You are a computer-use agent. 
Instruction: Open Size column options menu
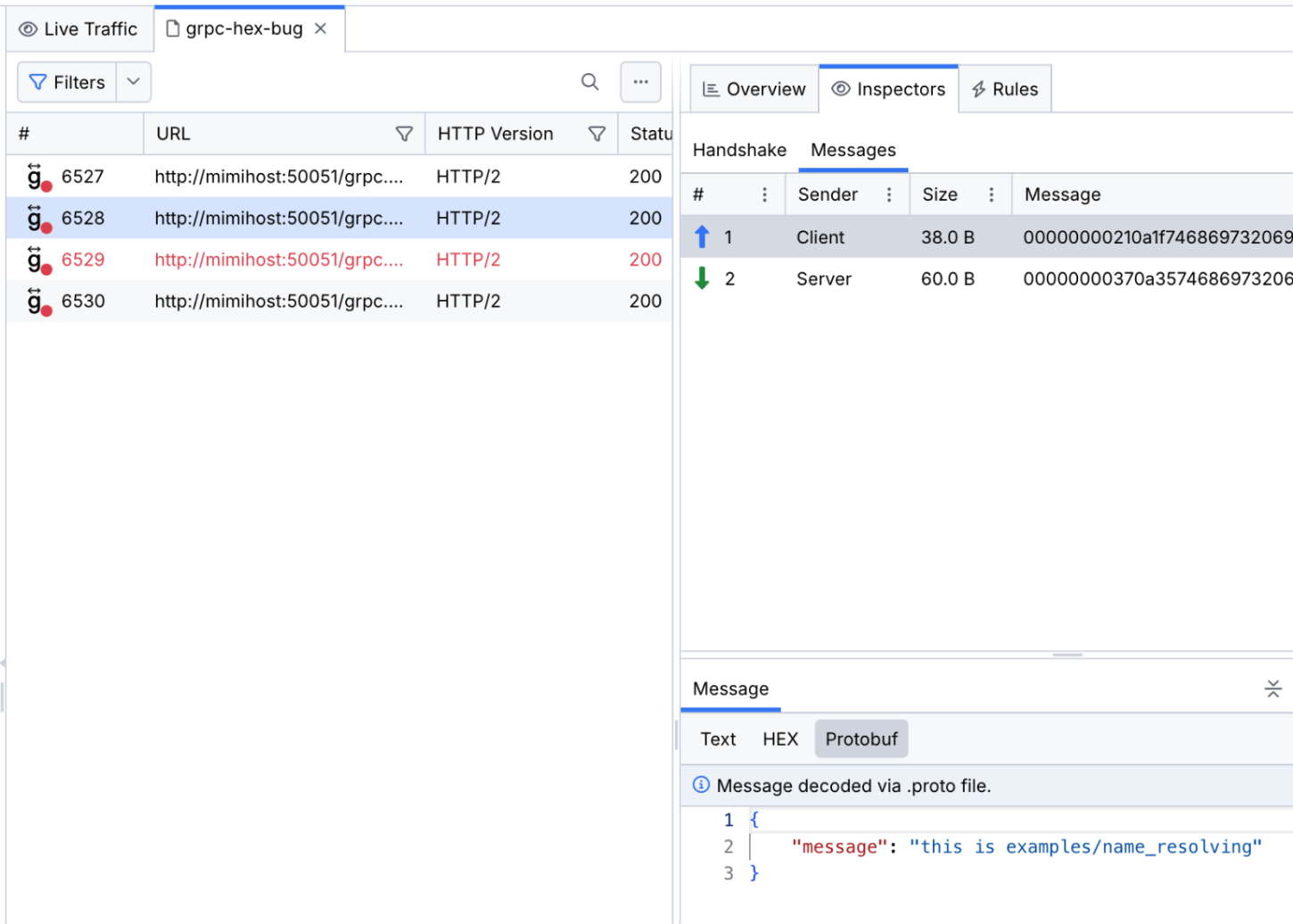coord(991,194)
